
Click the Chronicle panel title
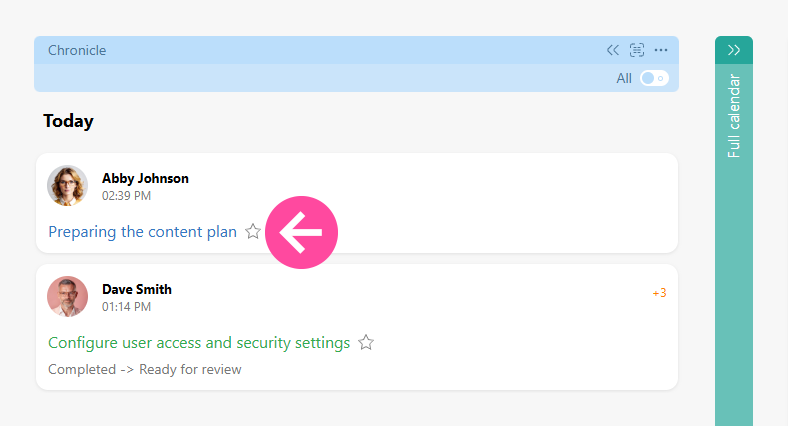77,50
